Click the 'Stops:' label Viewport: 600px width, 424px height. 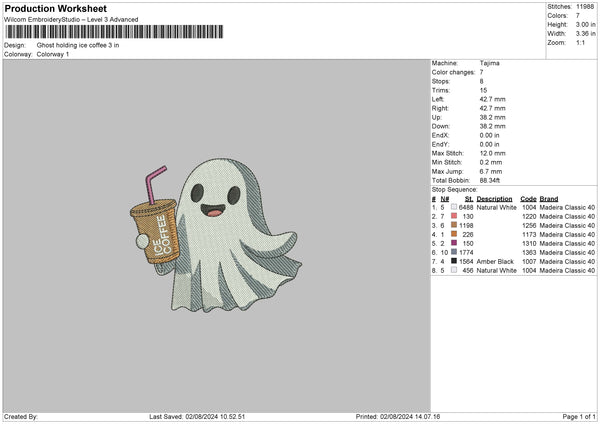coord(441,82)
